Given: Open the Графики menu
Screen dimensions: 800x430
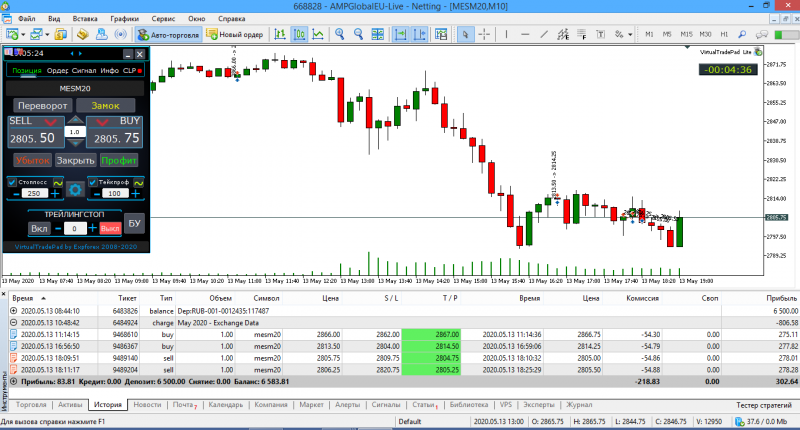Looking at the screenshot, I should (124, 18).
